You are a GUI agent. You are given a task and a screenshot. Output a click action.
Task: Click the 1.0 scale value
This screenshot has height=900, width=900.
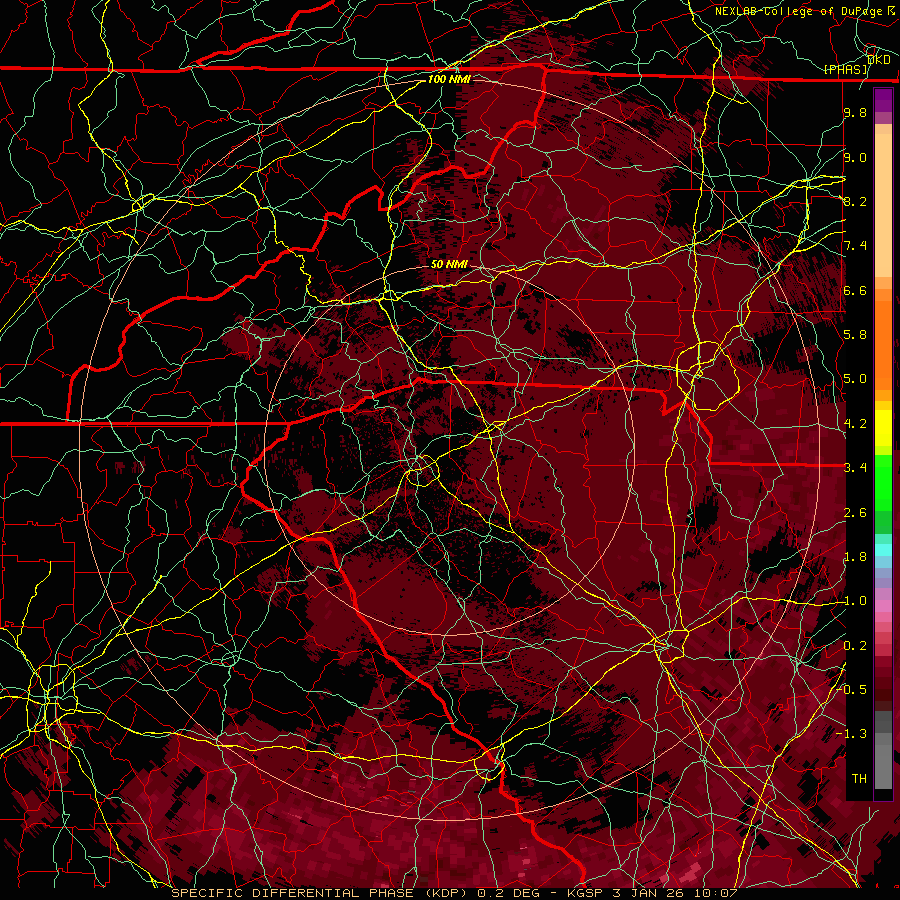(855, 601)
